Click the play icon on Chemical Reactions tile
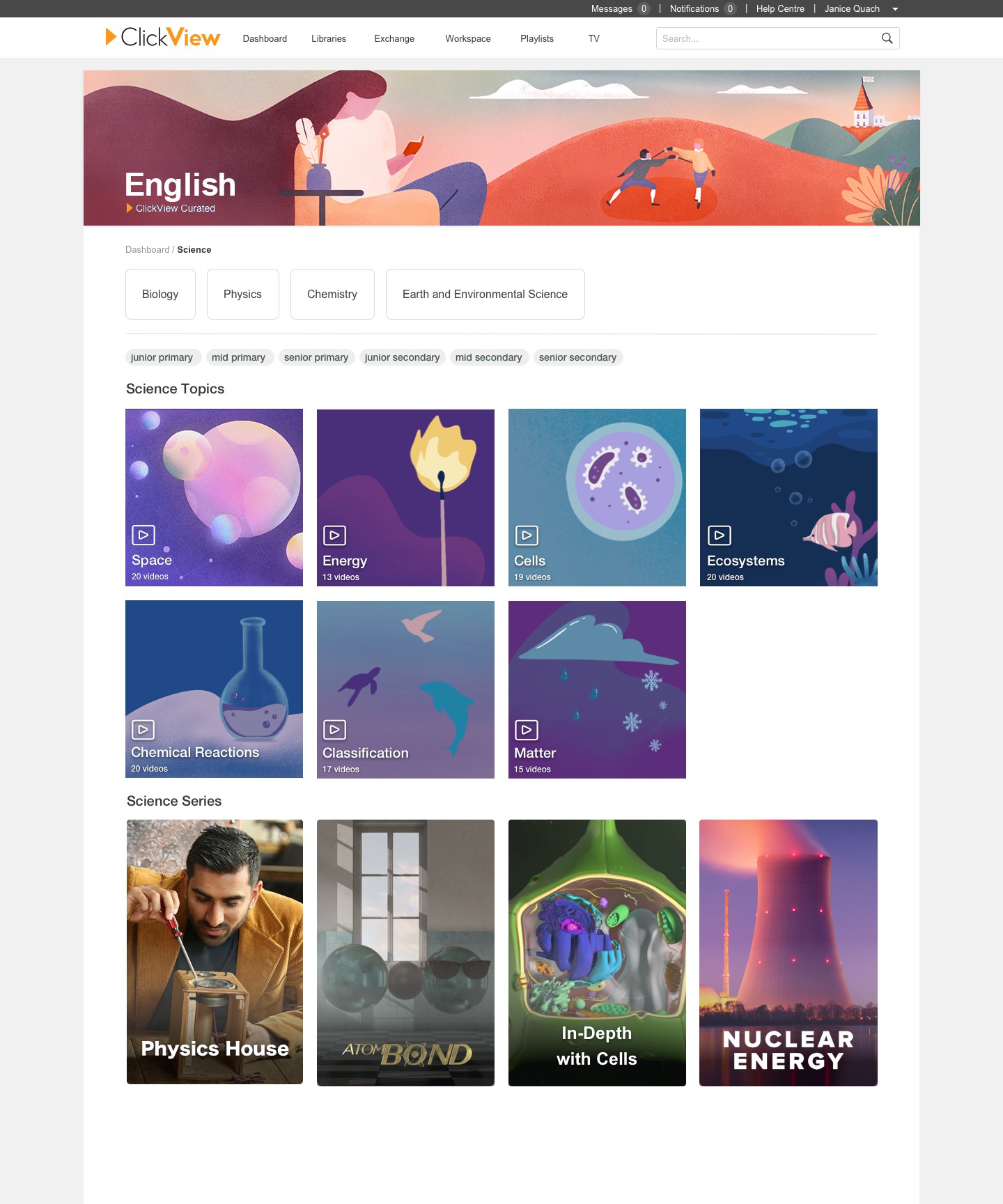Viewport: 1003px width, 1204px height. click(143, 730)
